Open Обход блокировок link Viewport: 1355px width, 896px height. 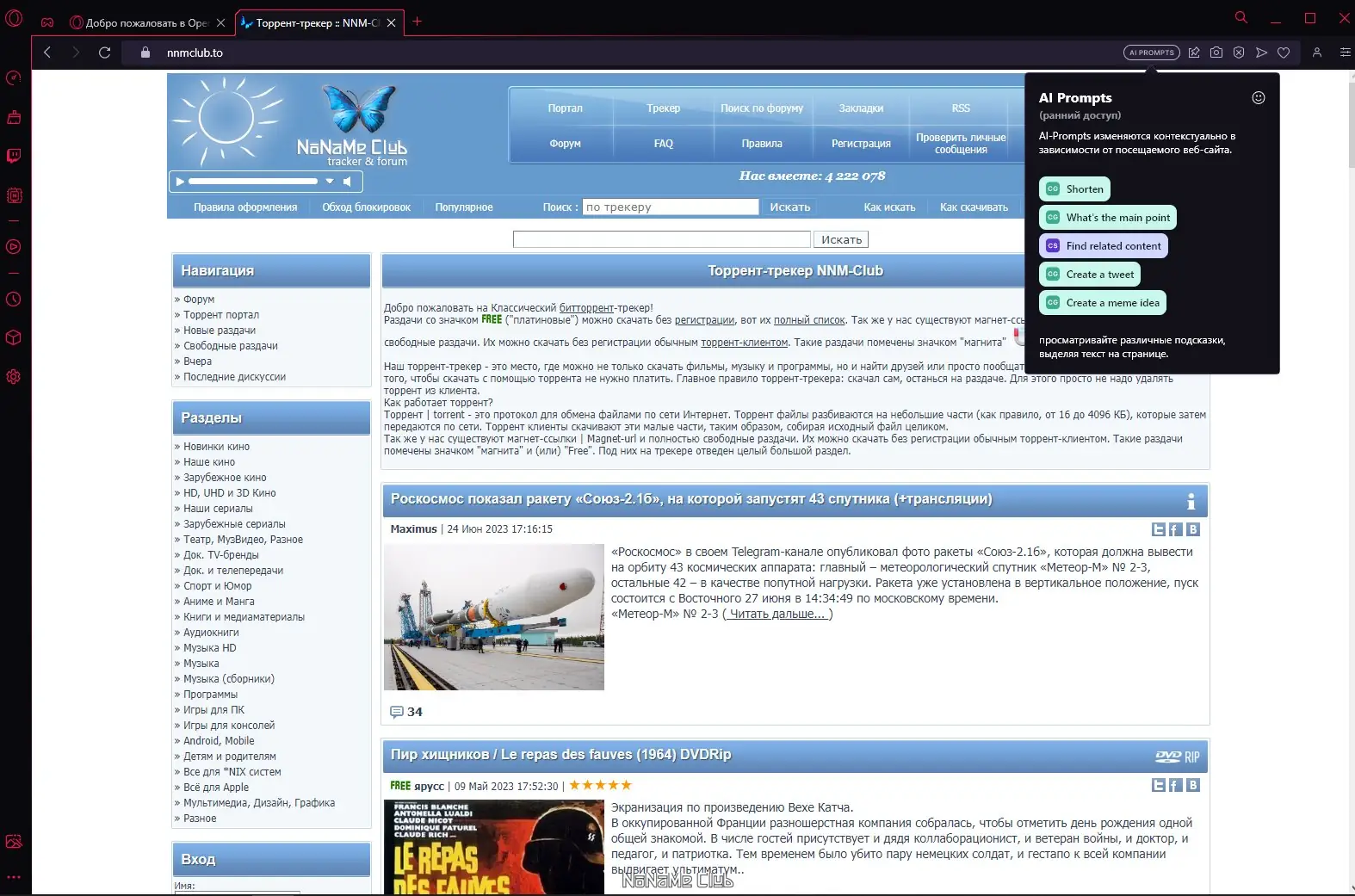pyautogui.click(x=367, y=207)
